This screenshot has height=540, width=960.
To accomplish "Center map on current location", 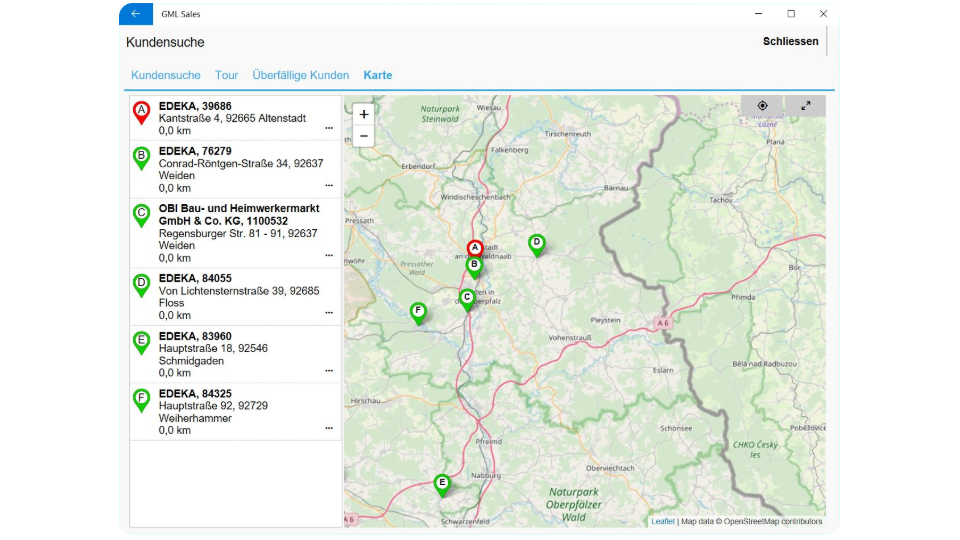I will [762, 105].
